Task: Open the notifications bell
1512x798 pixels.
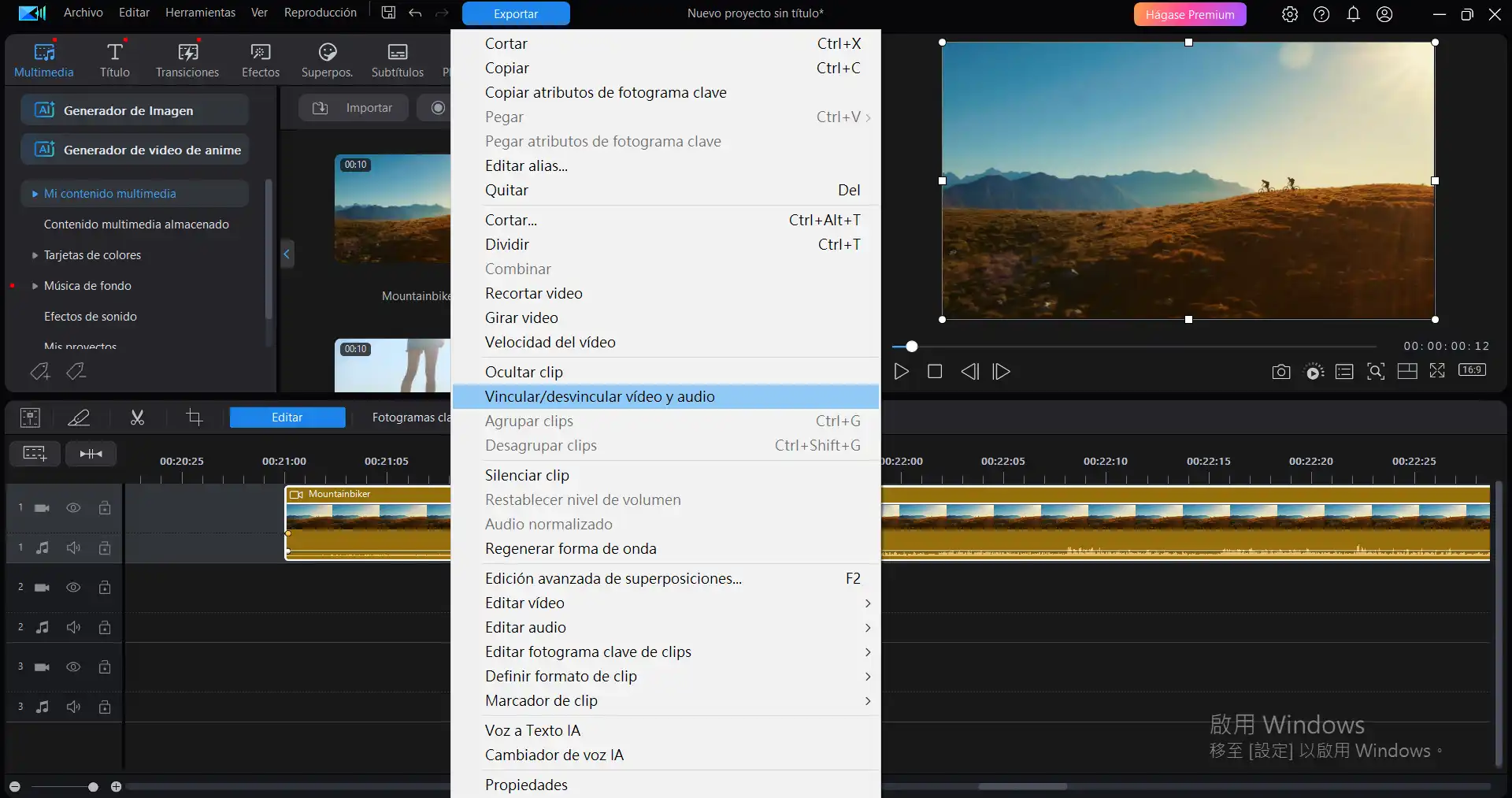Action: tap(1353, 14)
